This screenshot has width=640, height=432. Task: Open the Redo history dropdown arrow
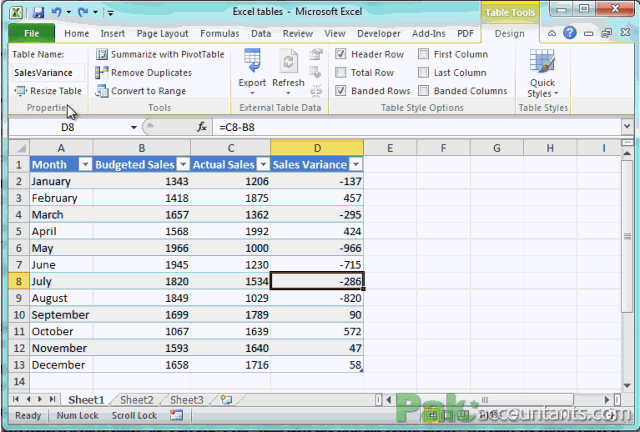coord(96,12)
